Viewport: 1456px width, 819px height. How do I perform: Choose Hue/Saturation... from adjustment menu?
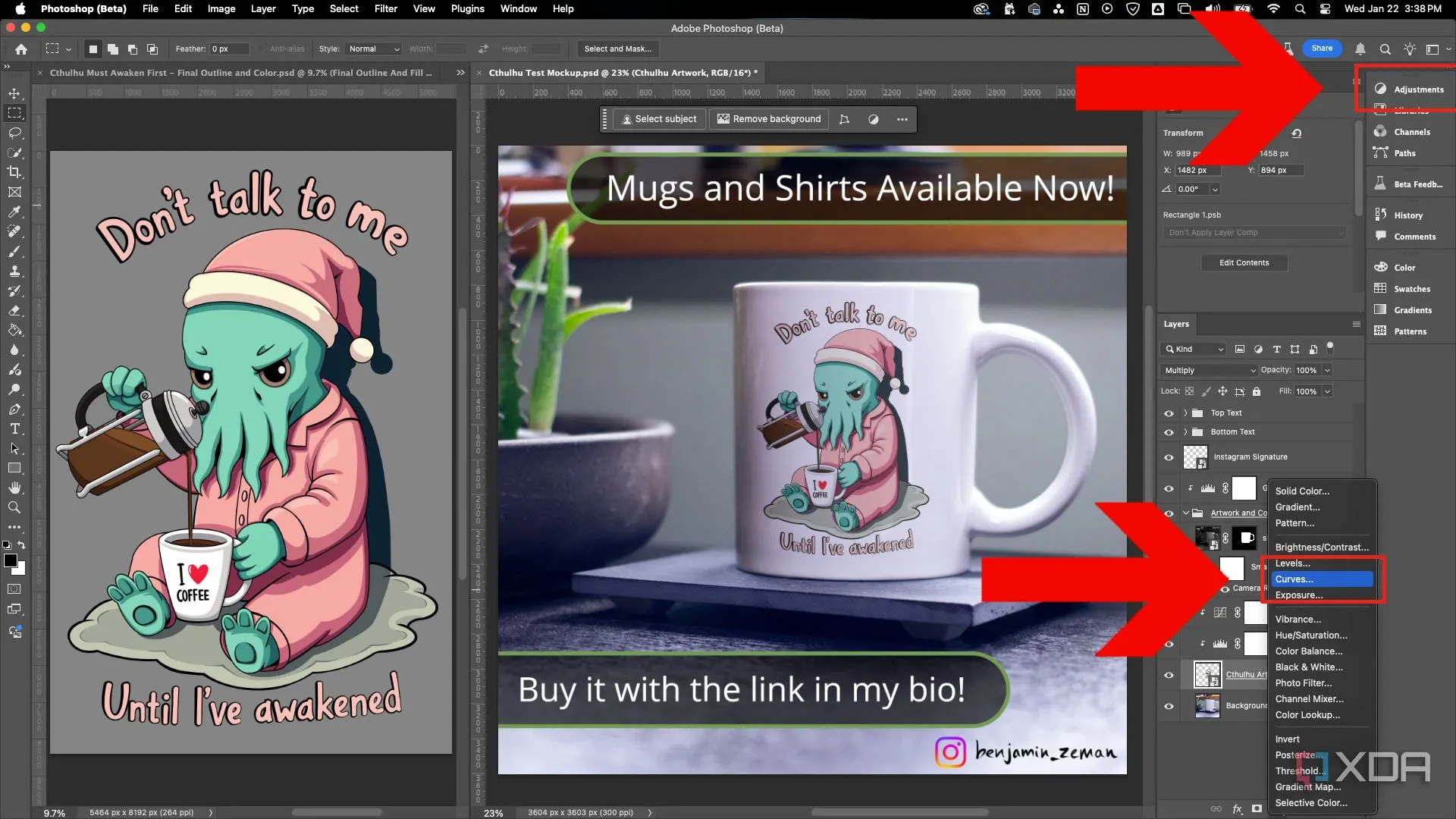(x=1322, y=635)
